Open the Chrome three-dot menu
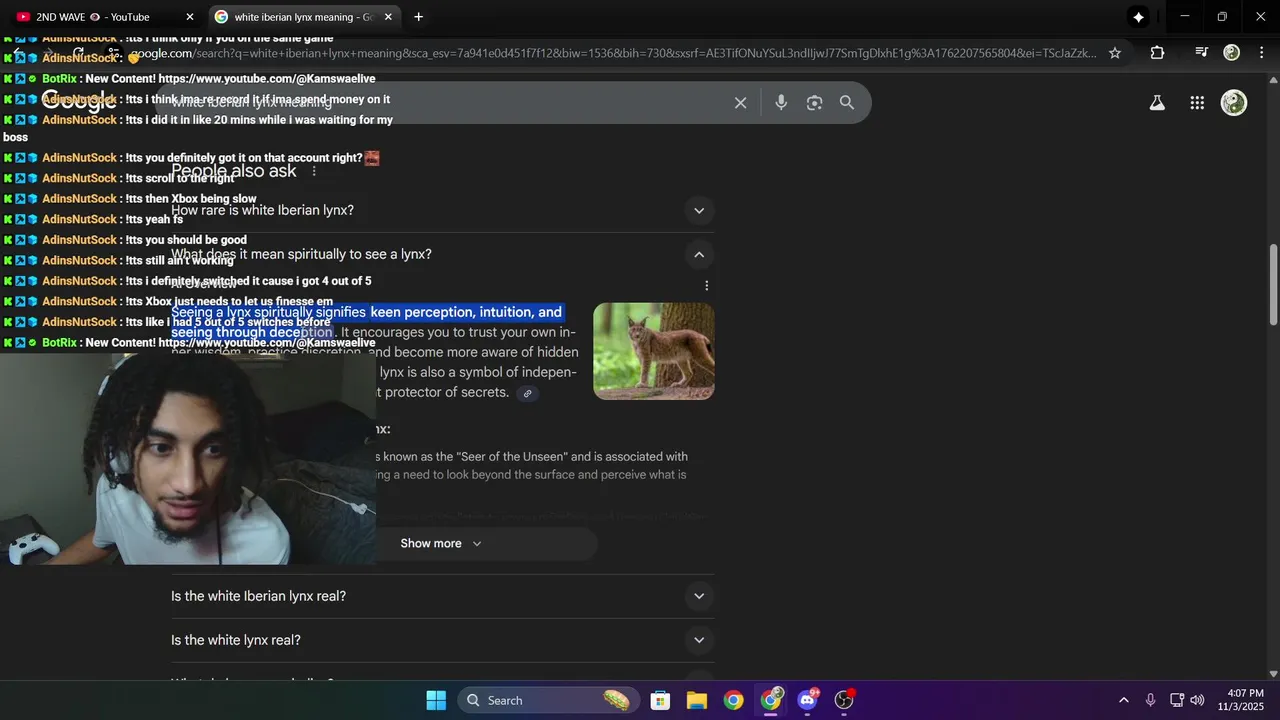1280x720 pixels. tap(1261, 53)
